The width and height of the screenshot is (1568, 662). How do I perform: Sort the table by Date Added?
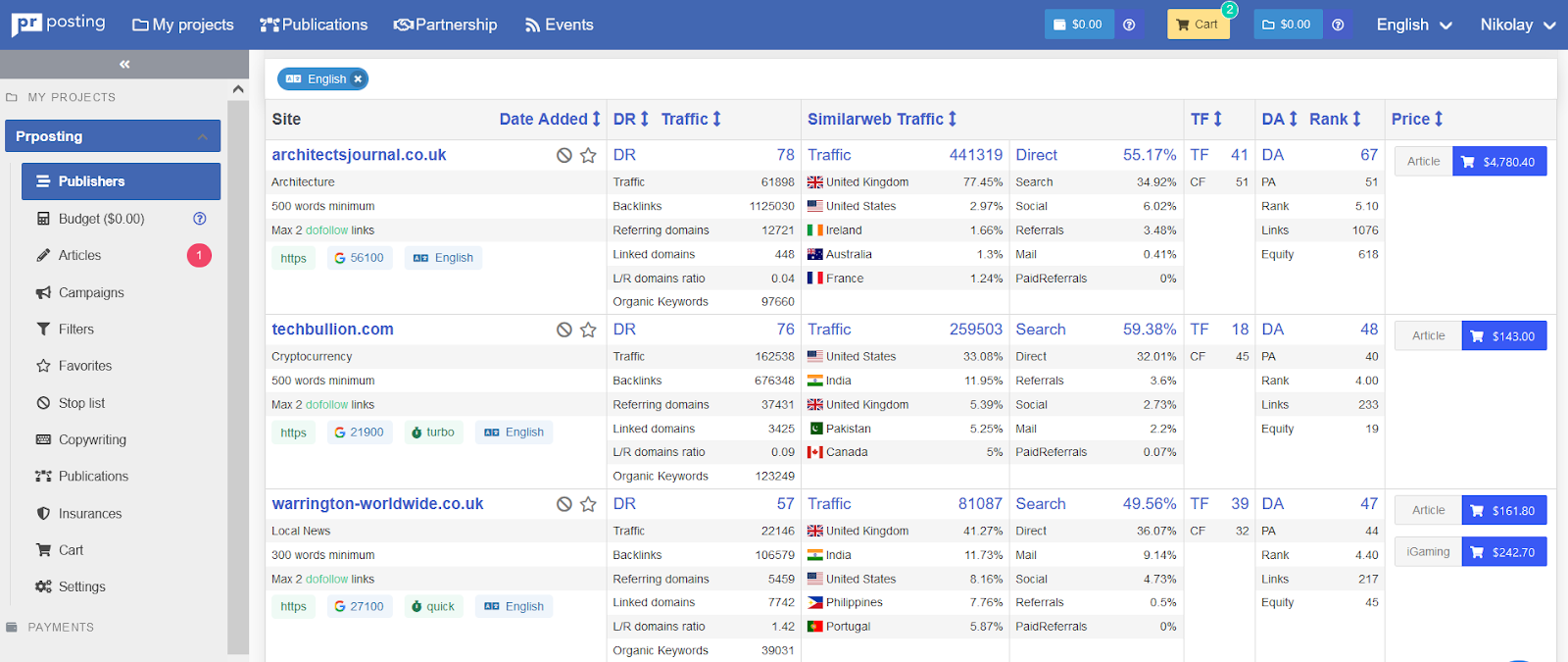click(549, 119)
